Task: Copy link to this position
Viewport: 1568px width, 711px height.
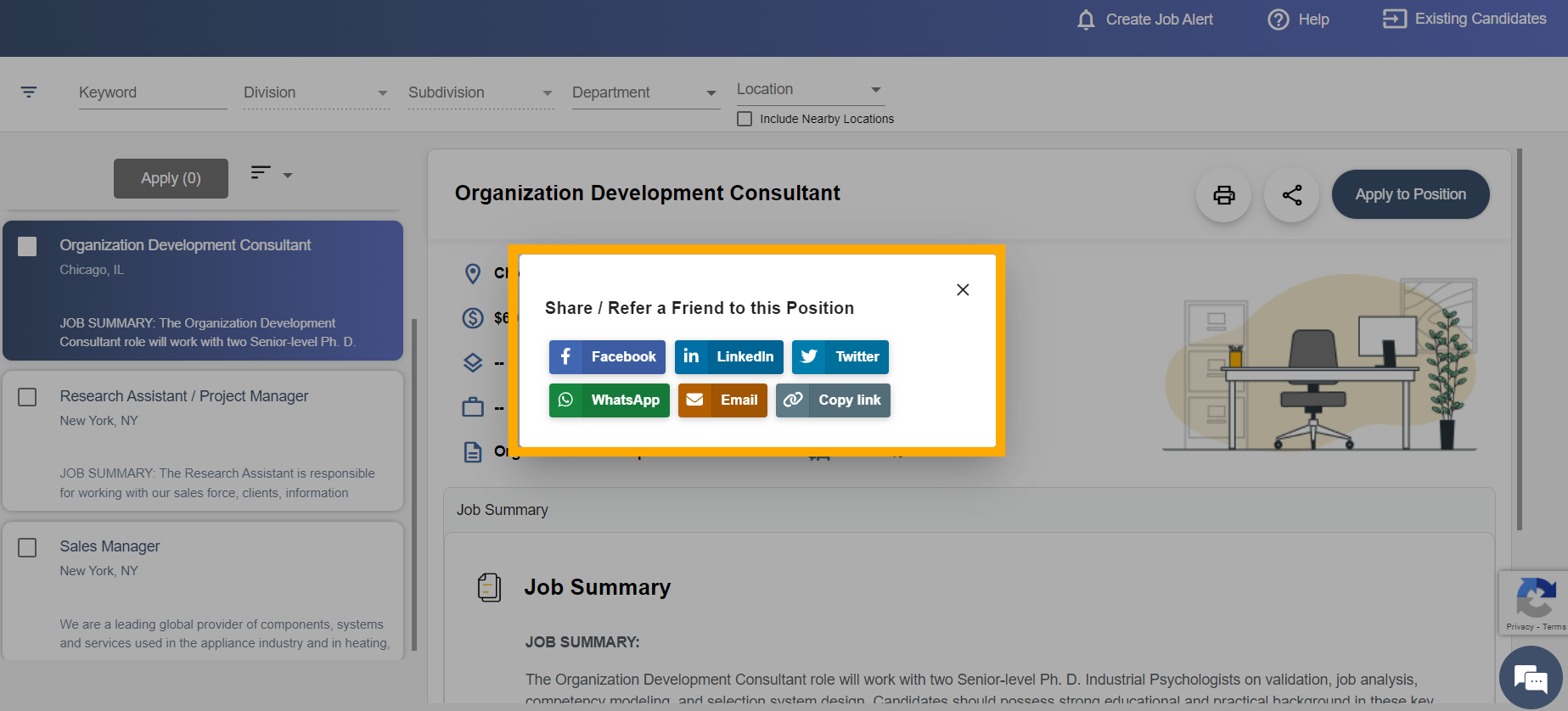Action: pos(833,400)
